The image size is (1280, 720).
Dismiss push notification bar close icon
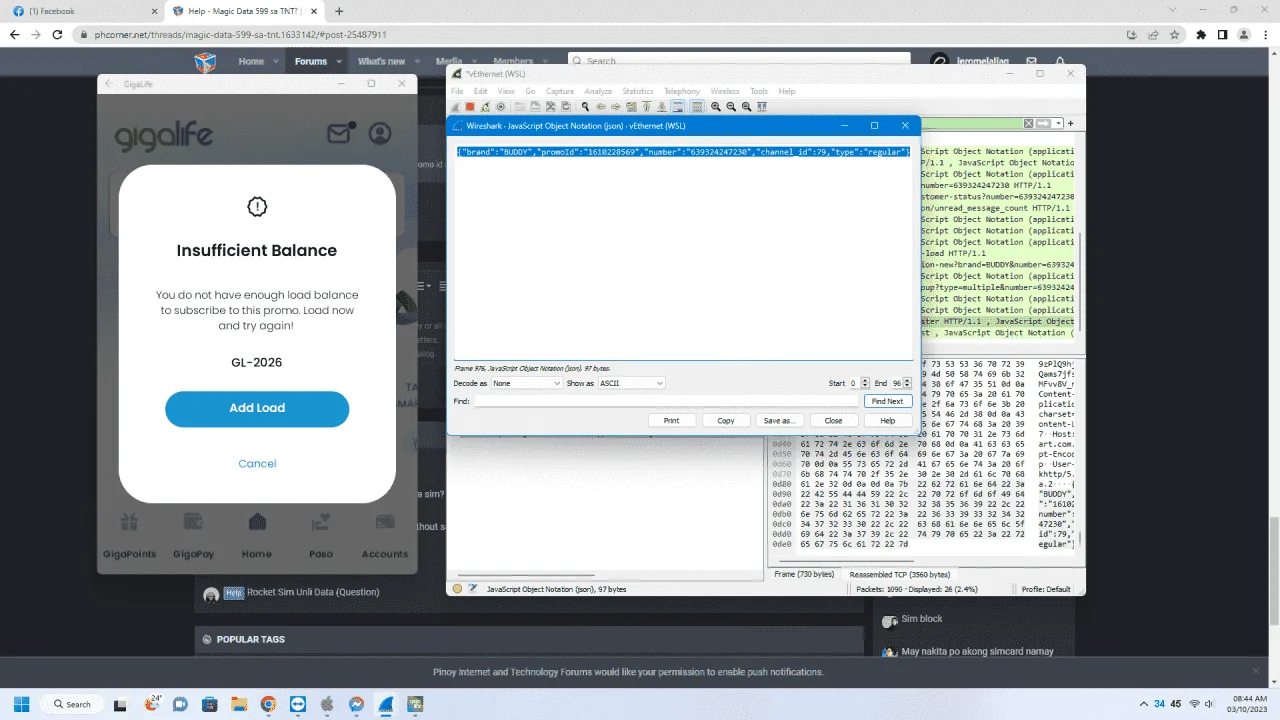(x=1256, y=671)
